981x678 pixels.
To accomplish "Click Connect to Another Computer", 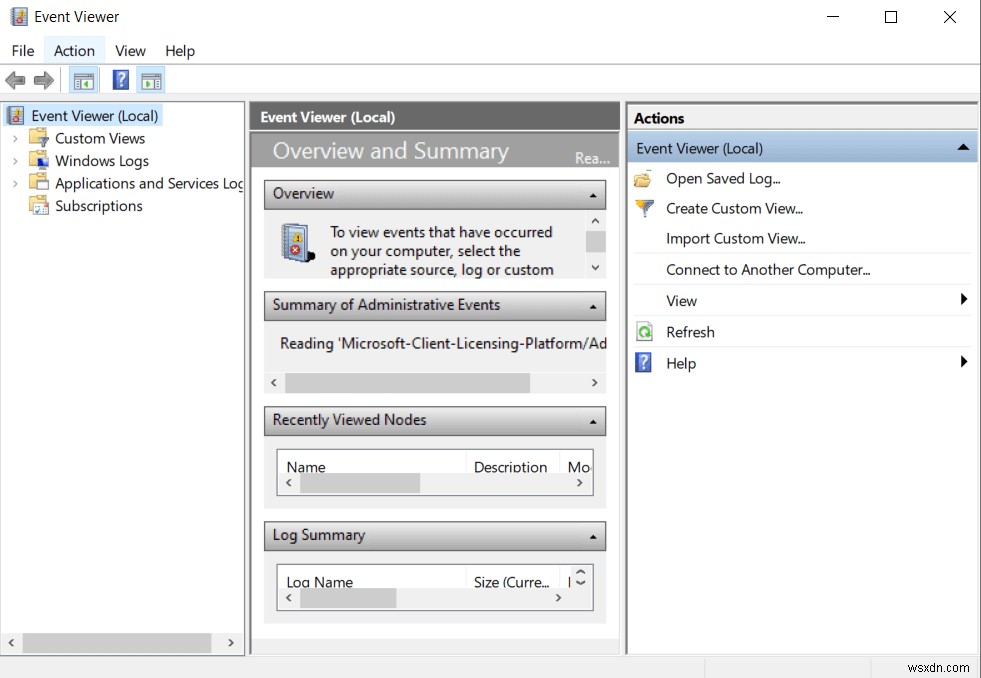I will coord(767,270).
